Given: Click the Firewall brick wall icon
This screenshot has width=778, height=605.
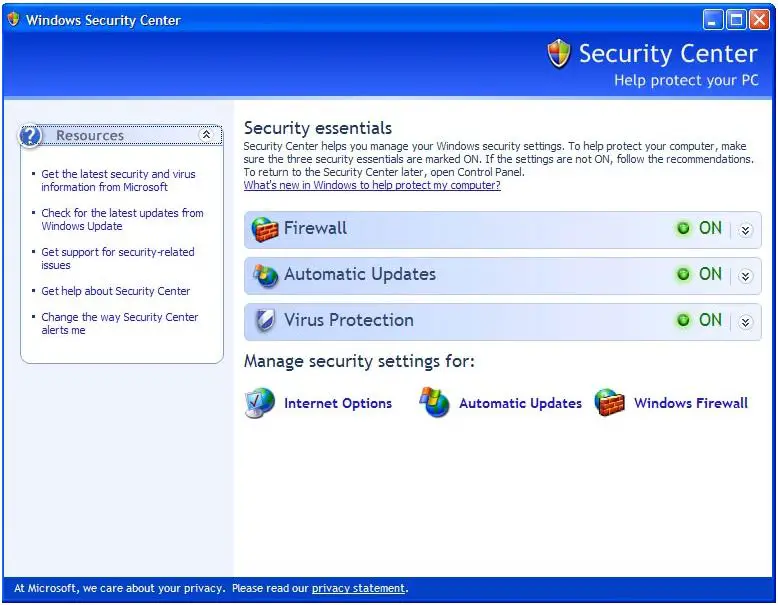Looking at the screenshot, I should pyautogui.click(x=264, y=229).
